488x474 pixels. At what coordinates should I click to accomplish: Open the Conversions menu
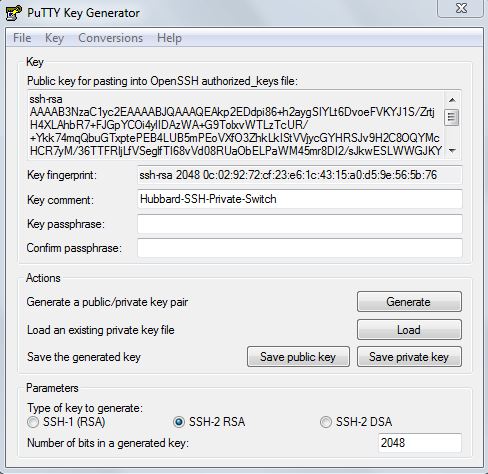tap(110, 38)
